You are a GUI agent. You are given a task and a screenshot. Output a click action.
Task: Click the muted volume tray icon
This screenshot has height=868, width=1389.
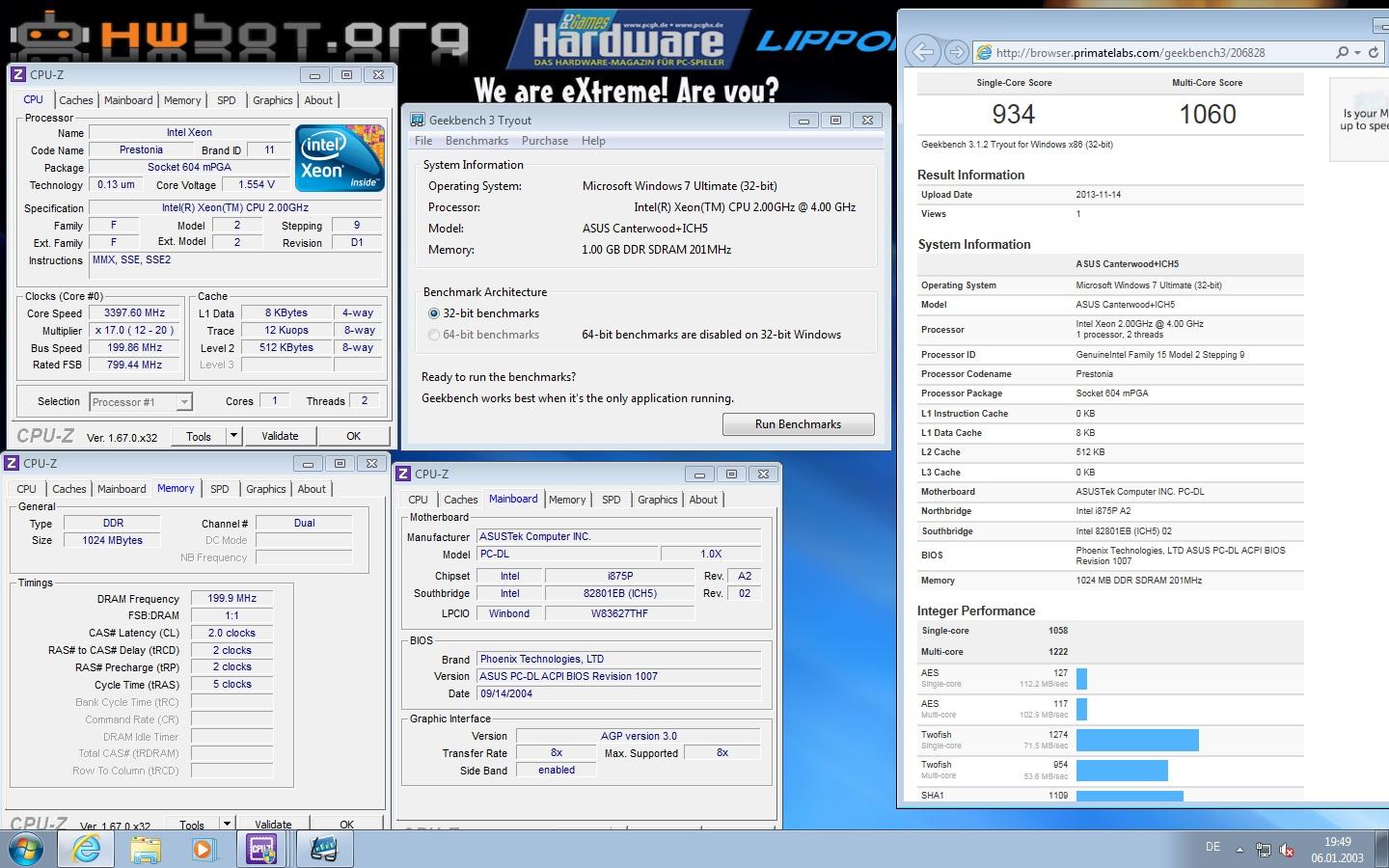pos(1287,850)
